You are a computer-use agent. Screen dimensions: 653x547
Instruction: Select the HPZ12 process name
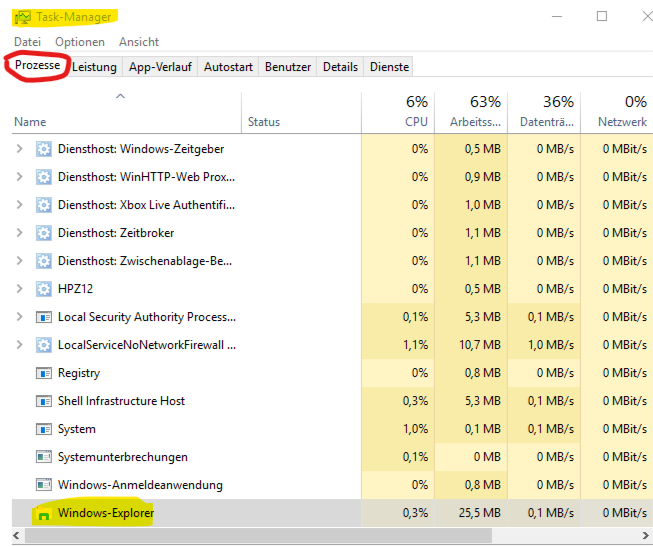coord(75,289)
